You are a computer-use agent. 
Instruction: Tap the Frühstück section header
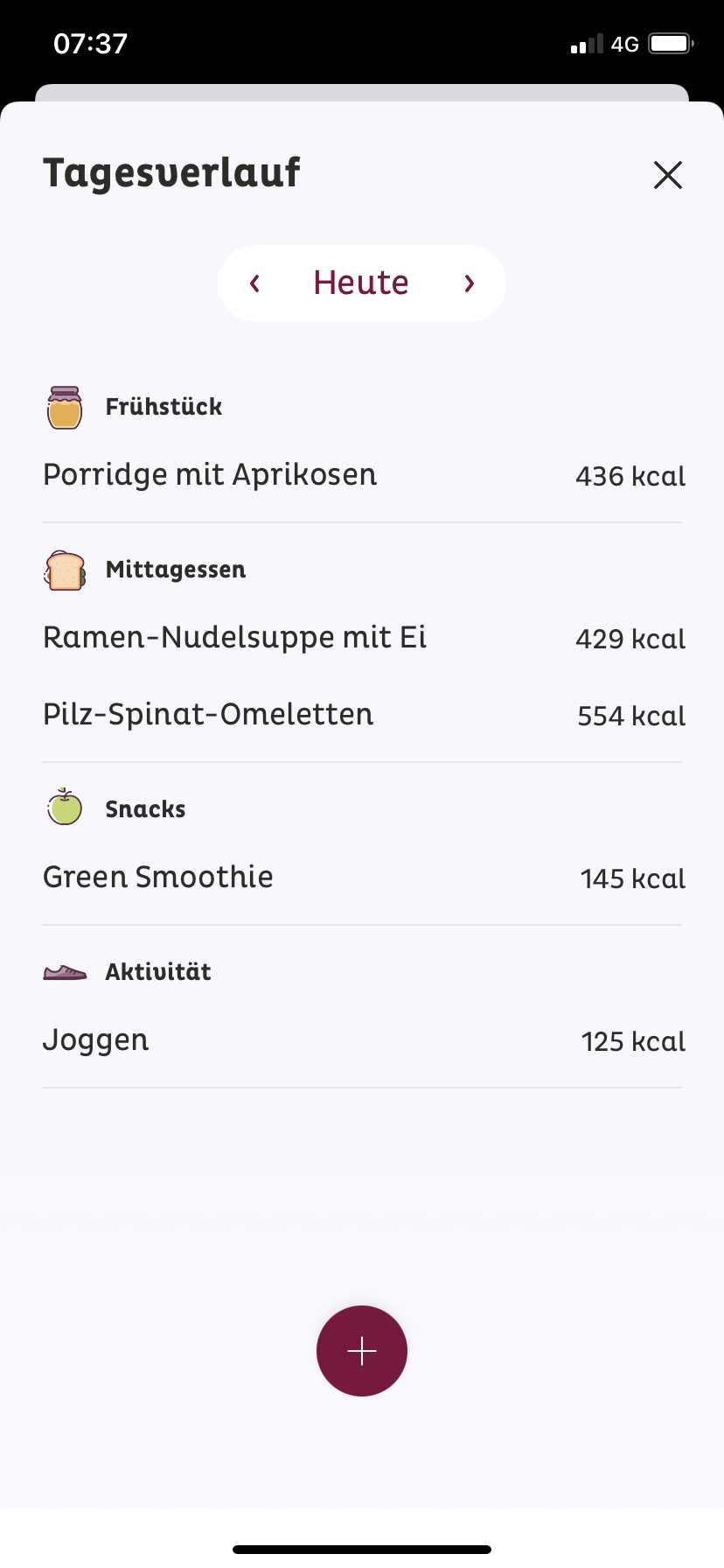point(164,407)
